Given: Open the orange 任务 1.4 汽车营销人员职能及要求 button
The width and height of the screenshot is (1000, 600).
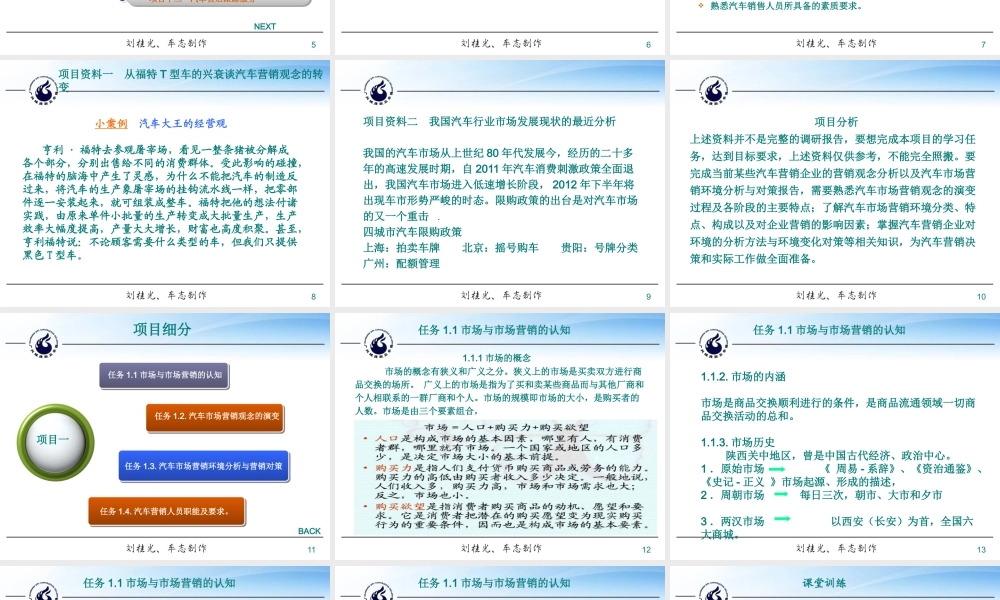Looking at the screenshot, I should (166, 511).
